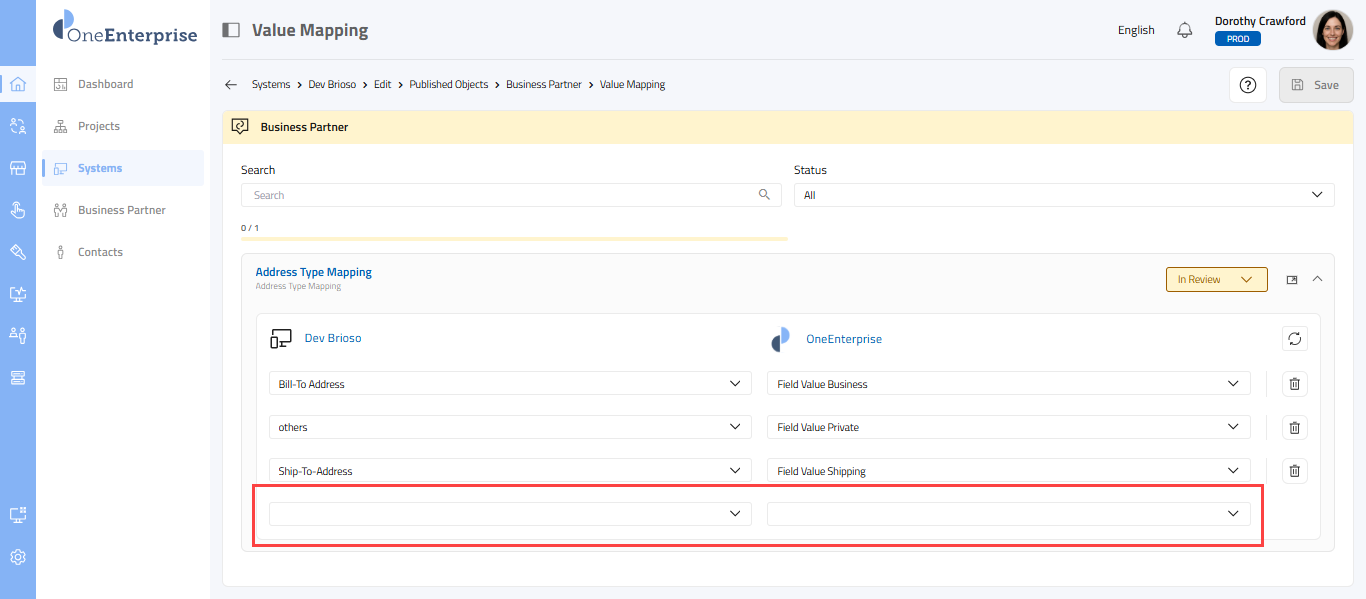Collapse the Address Type Mapping section
1366x599 pixels.
[1317, 280]
